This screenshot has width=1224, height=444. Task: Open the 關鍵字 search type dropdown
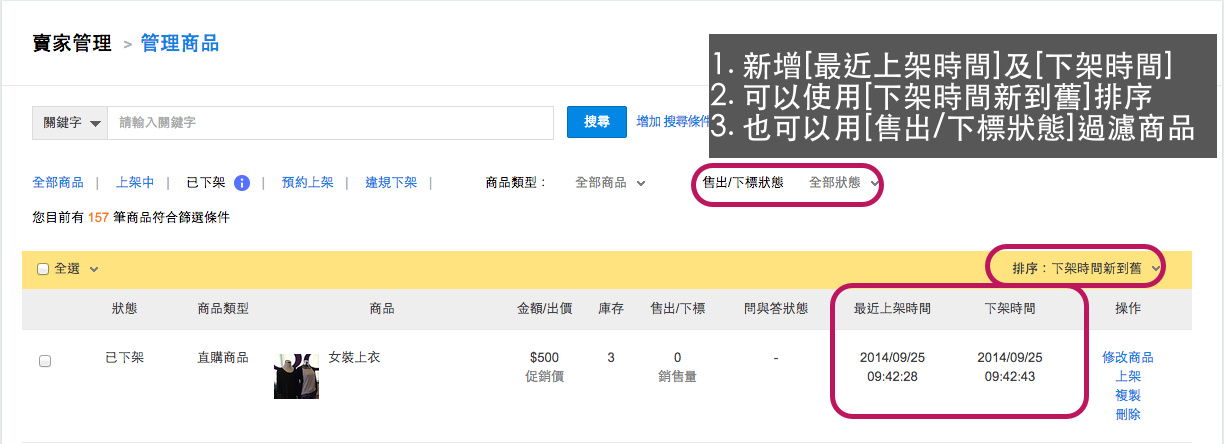[x=70, y=123]
